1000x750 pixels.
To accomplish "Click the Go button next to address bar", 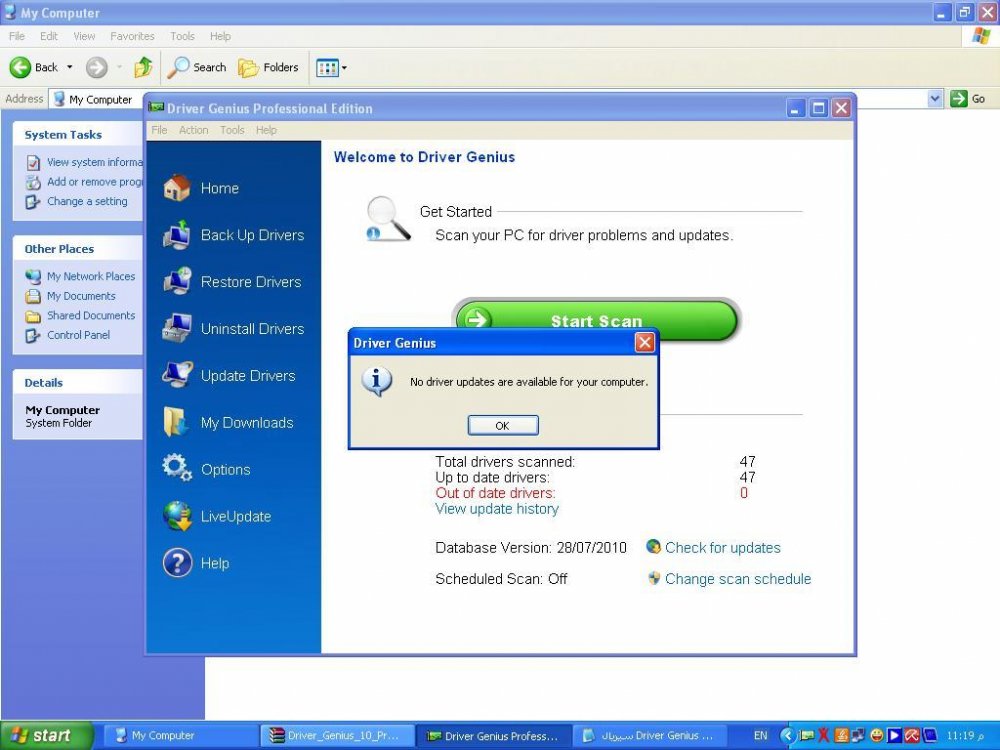I will [x=967, y=99].
